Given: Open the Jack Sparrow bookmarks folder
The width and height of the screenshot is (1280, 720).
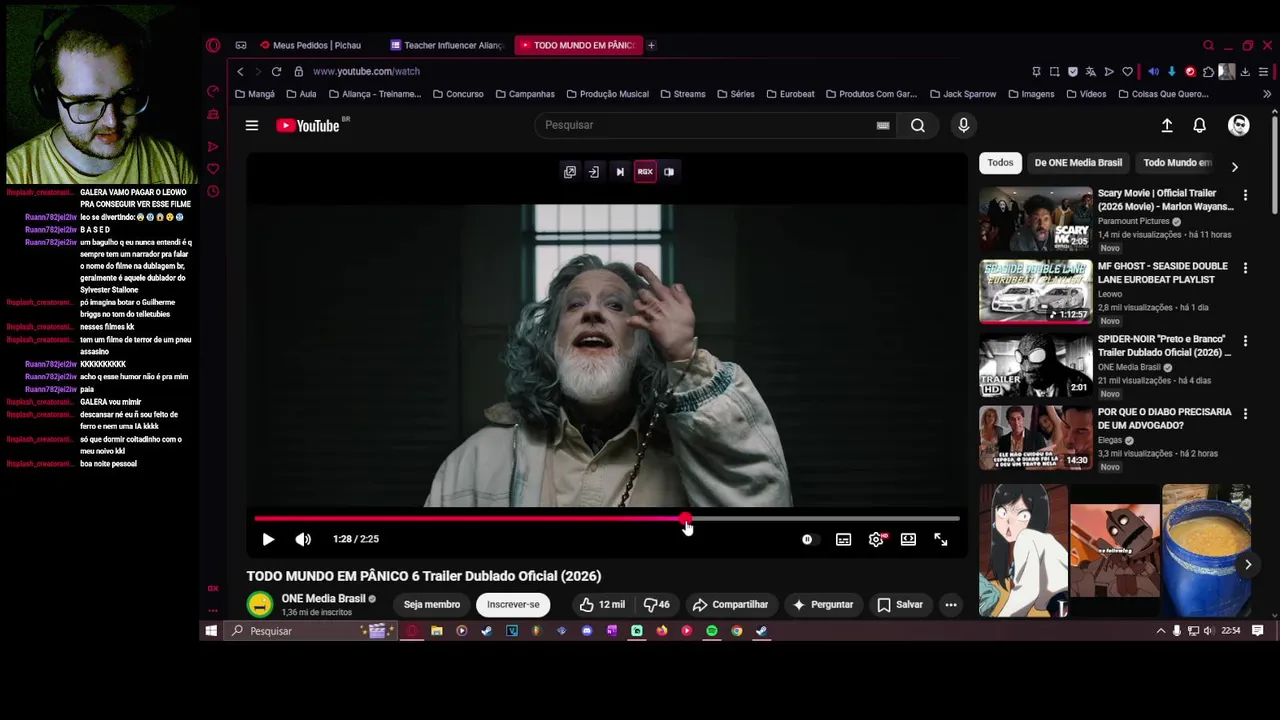Looking at the screenshot, I should click(963, 94).
